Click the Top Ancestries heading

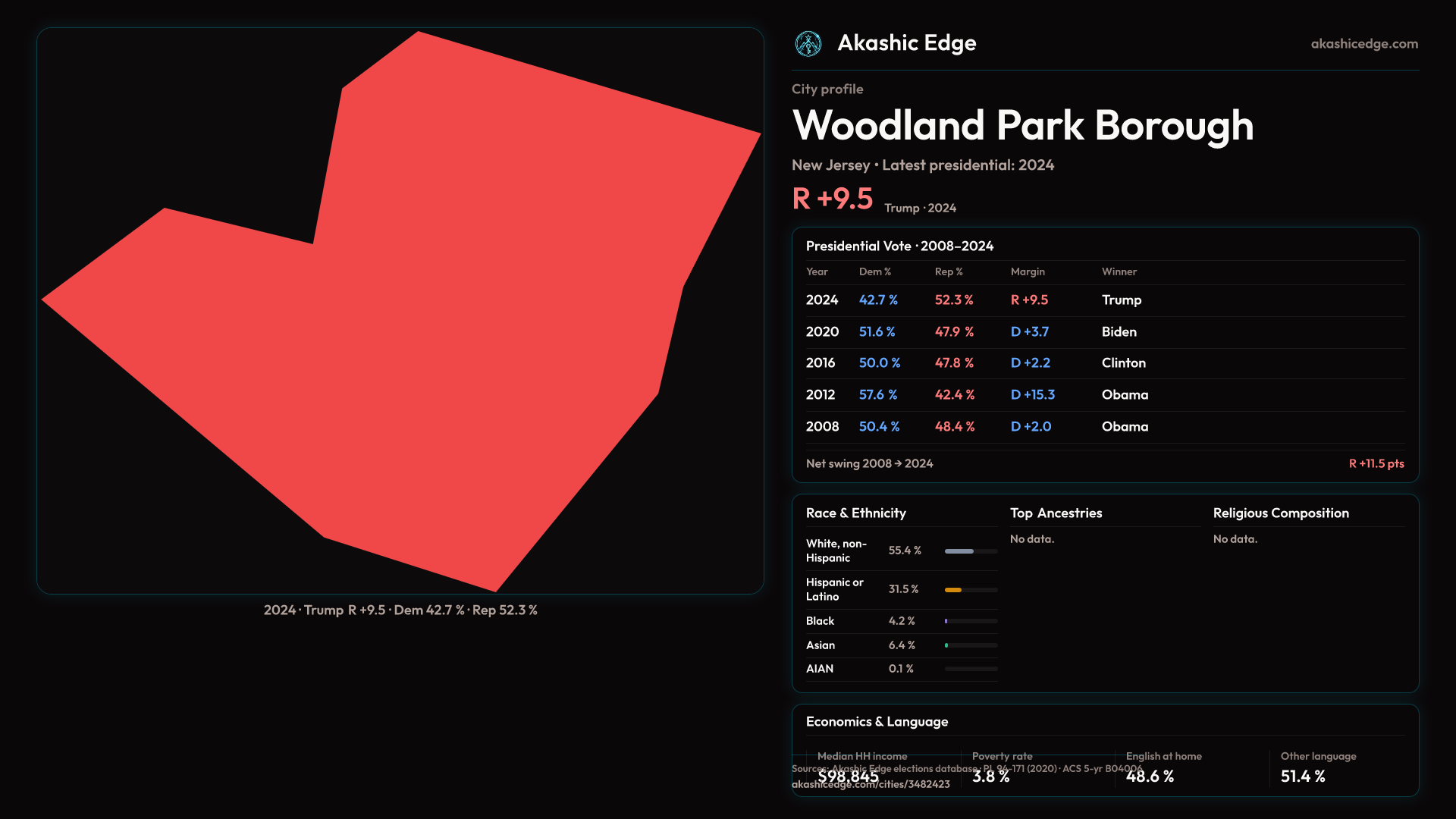(1056, 513)
